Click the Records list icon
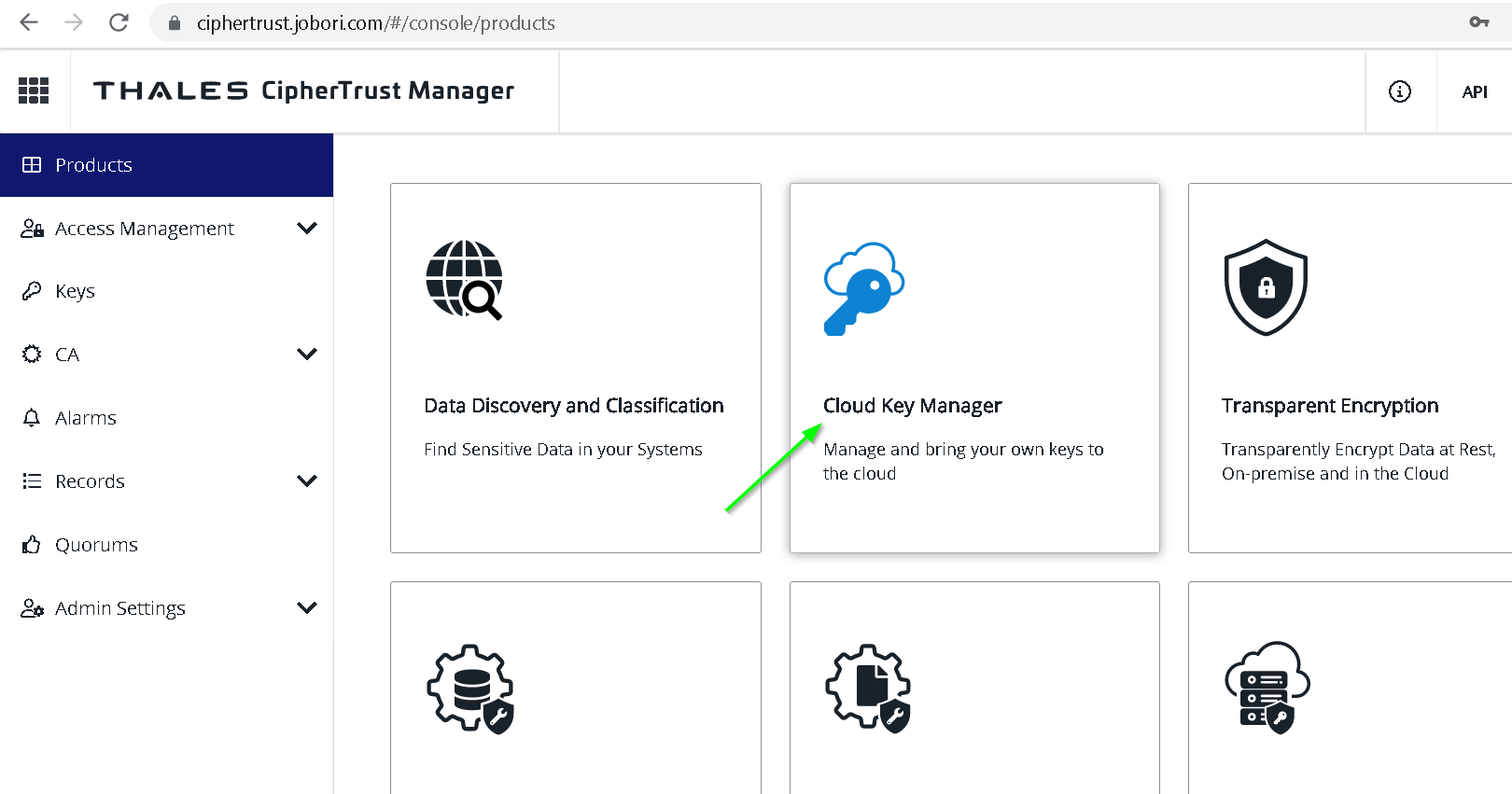Screen dimensions: 1512x794 32,481
